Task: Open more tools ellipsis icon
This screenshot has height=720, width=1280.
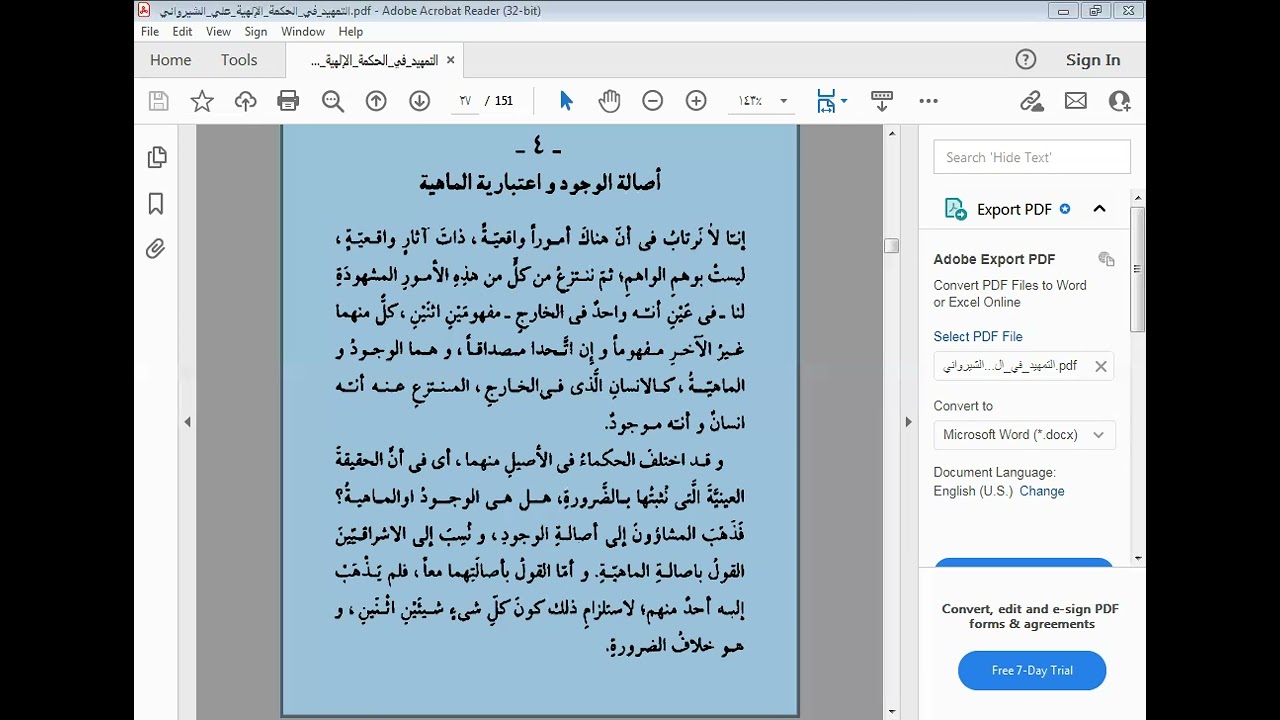Action: pyautogui.click(x=928, y=101)
